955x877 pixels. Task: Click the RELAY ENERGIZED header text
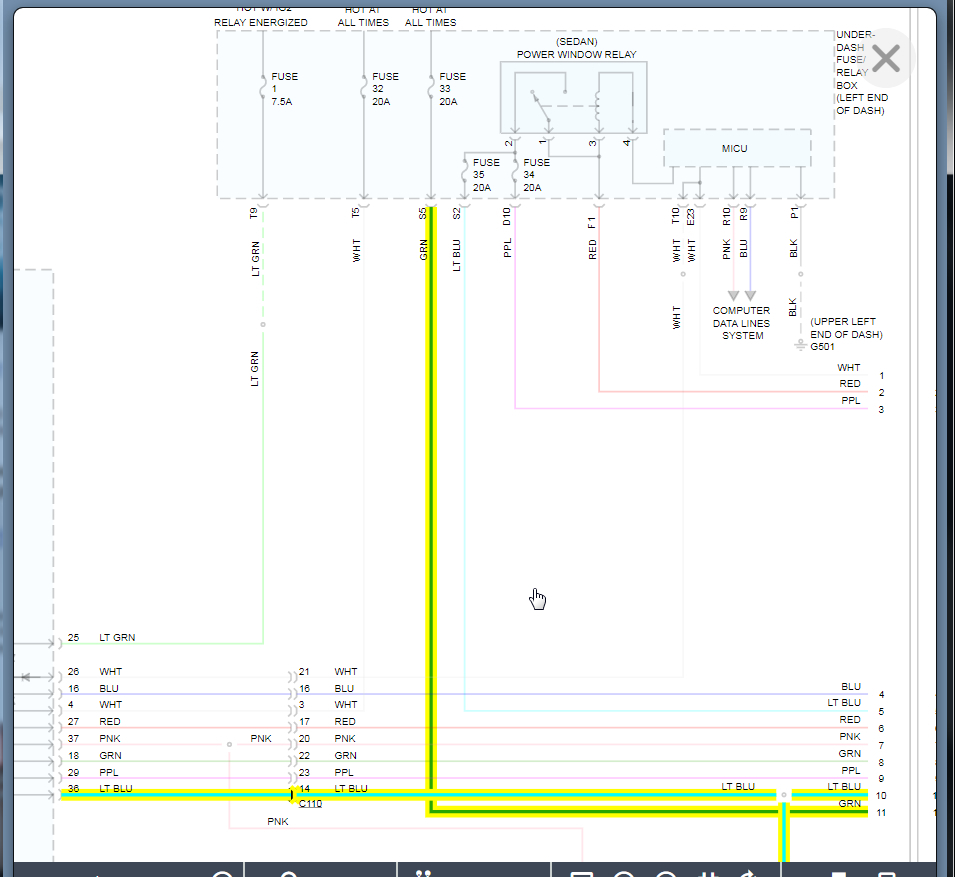tap(261, 23)
